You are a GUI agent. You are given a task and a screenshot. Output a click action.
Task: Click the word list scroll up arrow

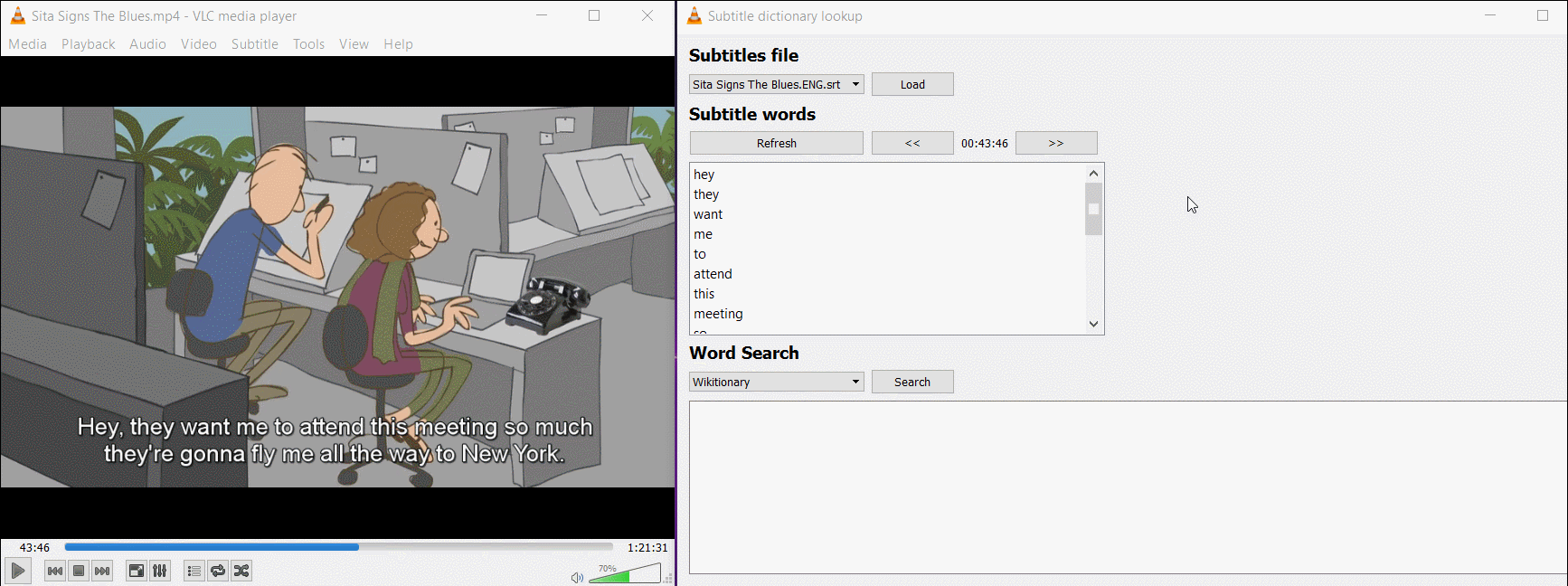coord(1093,173)
